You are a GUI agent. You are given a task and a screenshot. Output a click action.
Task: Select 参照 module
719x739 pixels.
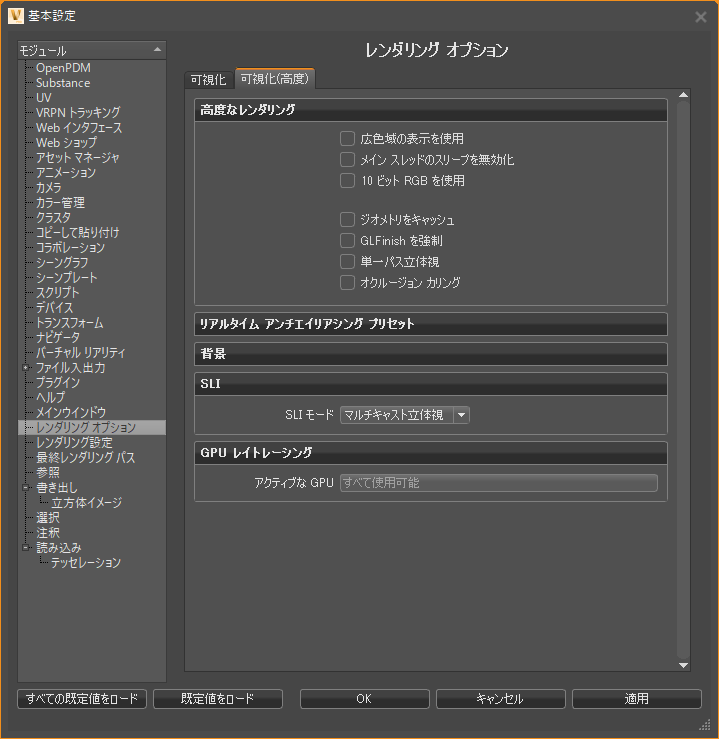coord(48,472)
